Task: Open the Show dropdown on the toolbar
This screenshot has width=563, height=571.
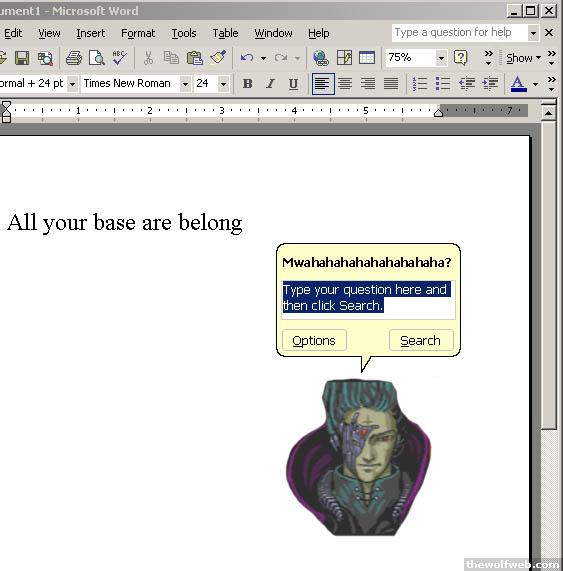Action: pos(523,58)
